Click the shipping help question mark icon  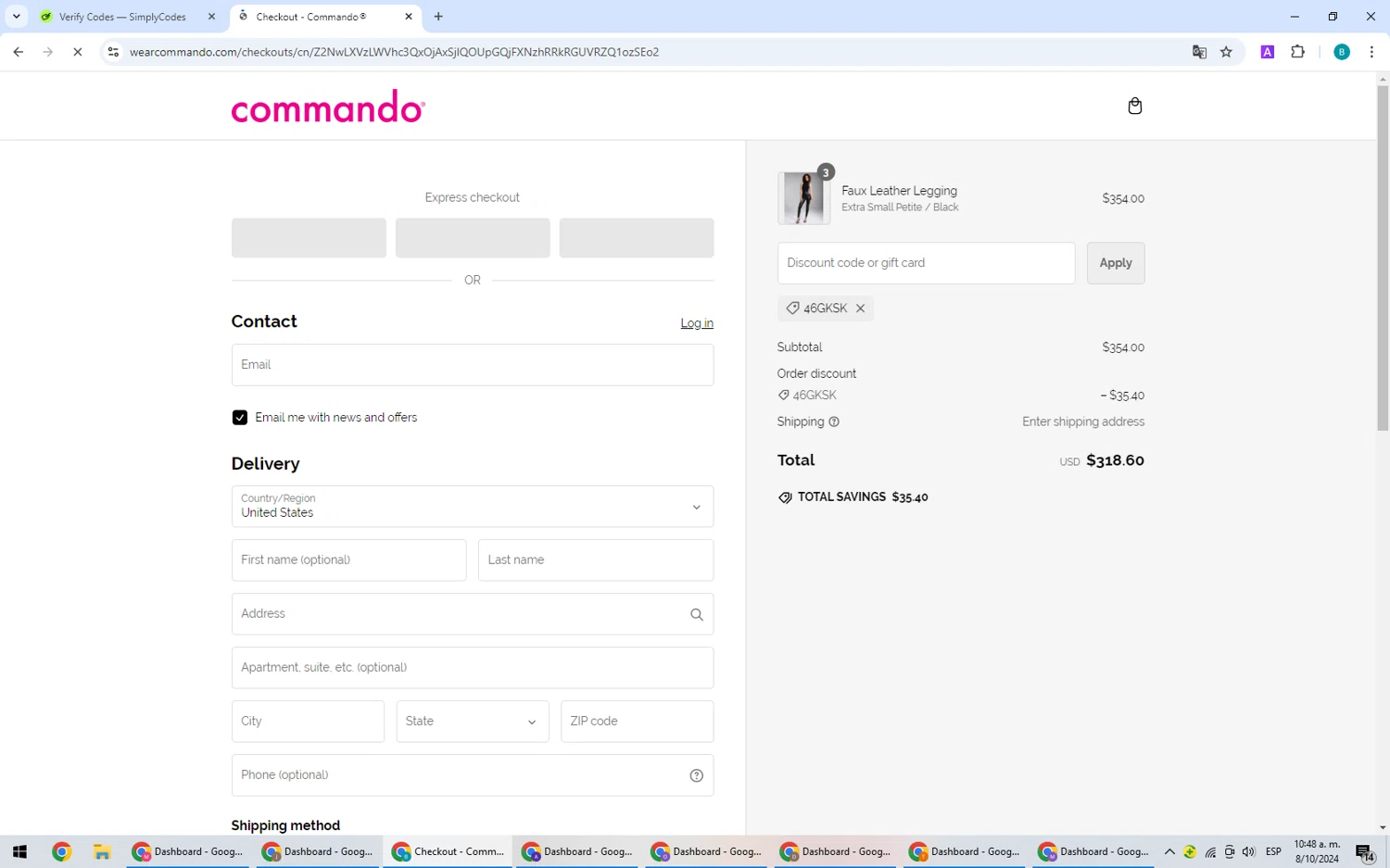[834, 421]
